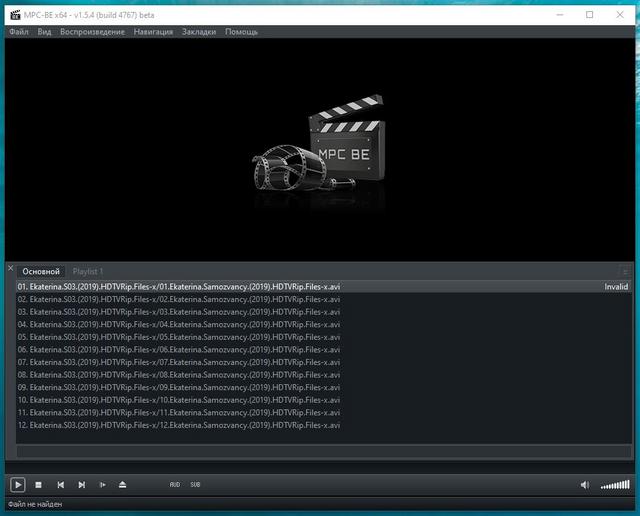Open the Помощь menu
This screenshot has width=640, height=516.
tap(241, 32)
